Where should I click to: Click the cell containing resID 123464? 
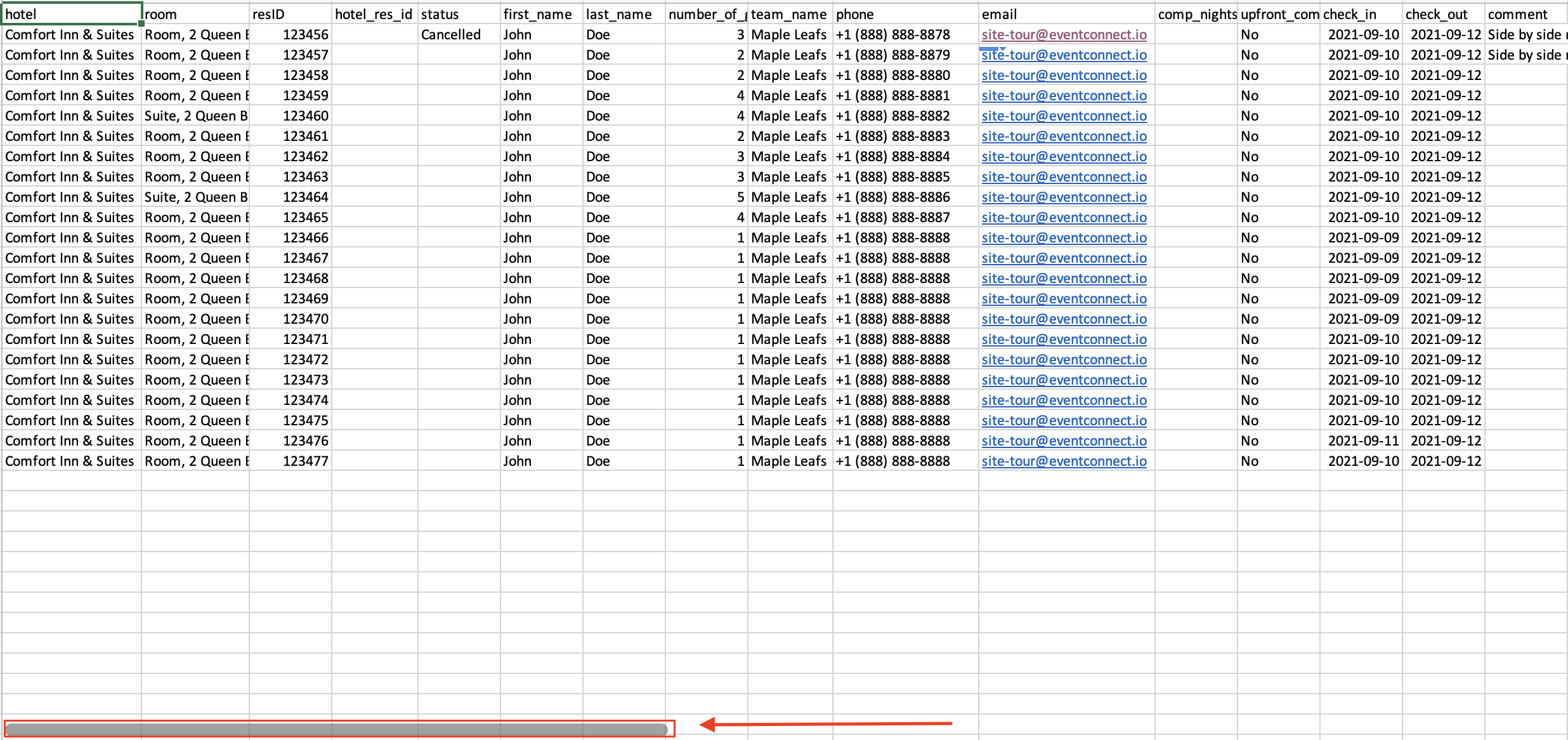coord(290,197)
